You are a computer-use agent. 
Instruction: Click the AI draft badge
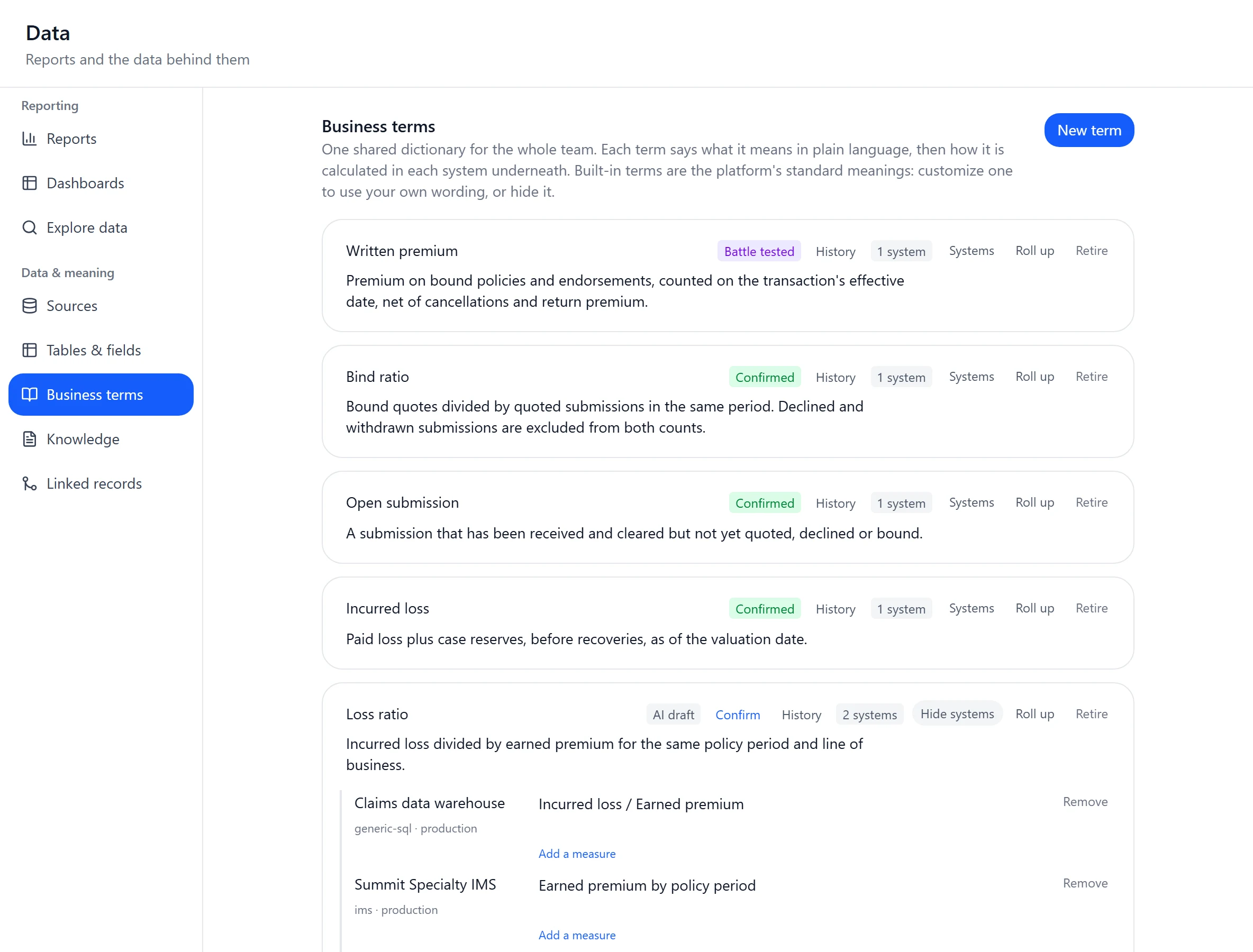coord(673,715)
